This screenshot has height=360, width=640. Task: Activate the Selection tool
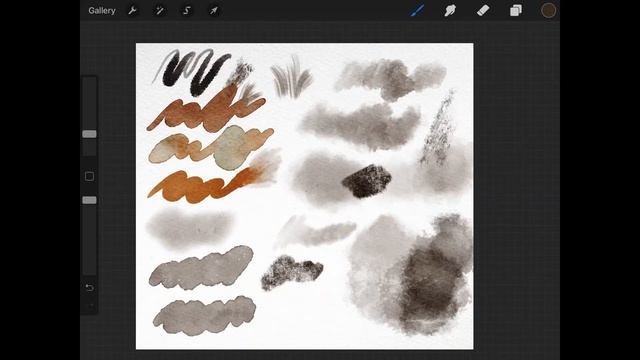187,11
